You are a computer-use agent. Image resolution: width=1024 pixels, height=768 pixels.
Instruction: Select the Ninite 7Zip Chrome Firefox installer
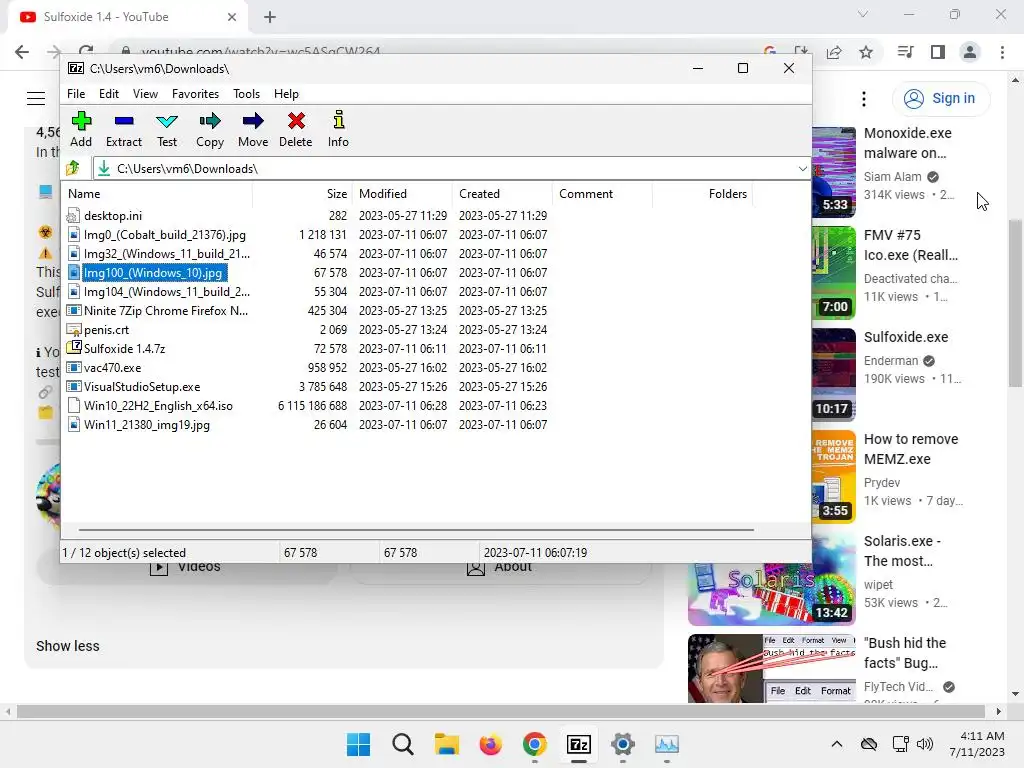coord(166,311)
